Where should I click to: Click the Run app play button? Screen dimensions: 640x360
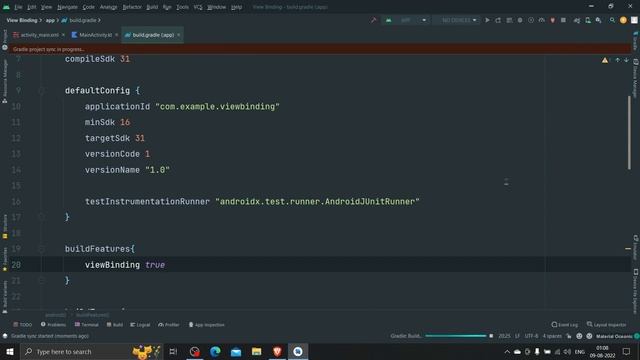pos(487,20)
